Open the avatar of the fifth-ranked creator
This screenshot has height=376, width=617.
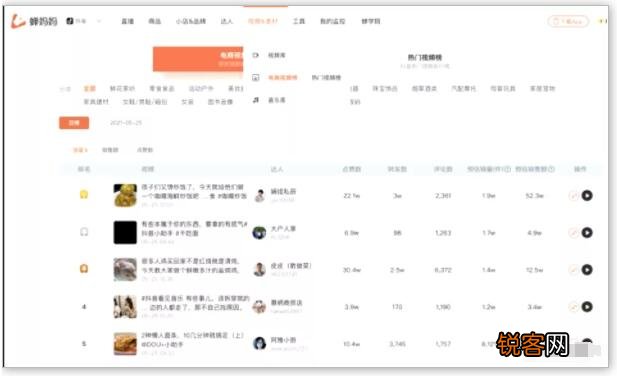pos(259,343)
